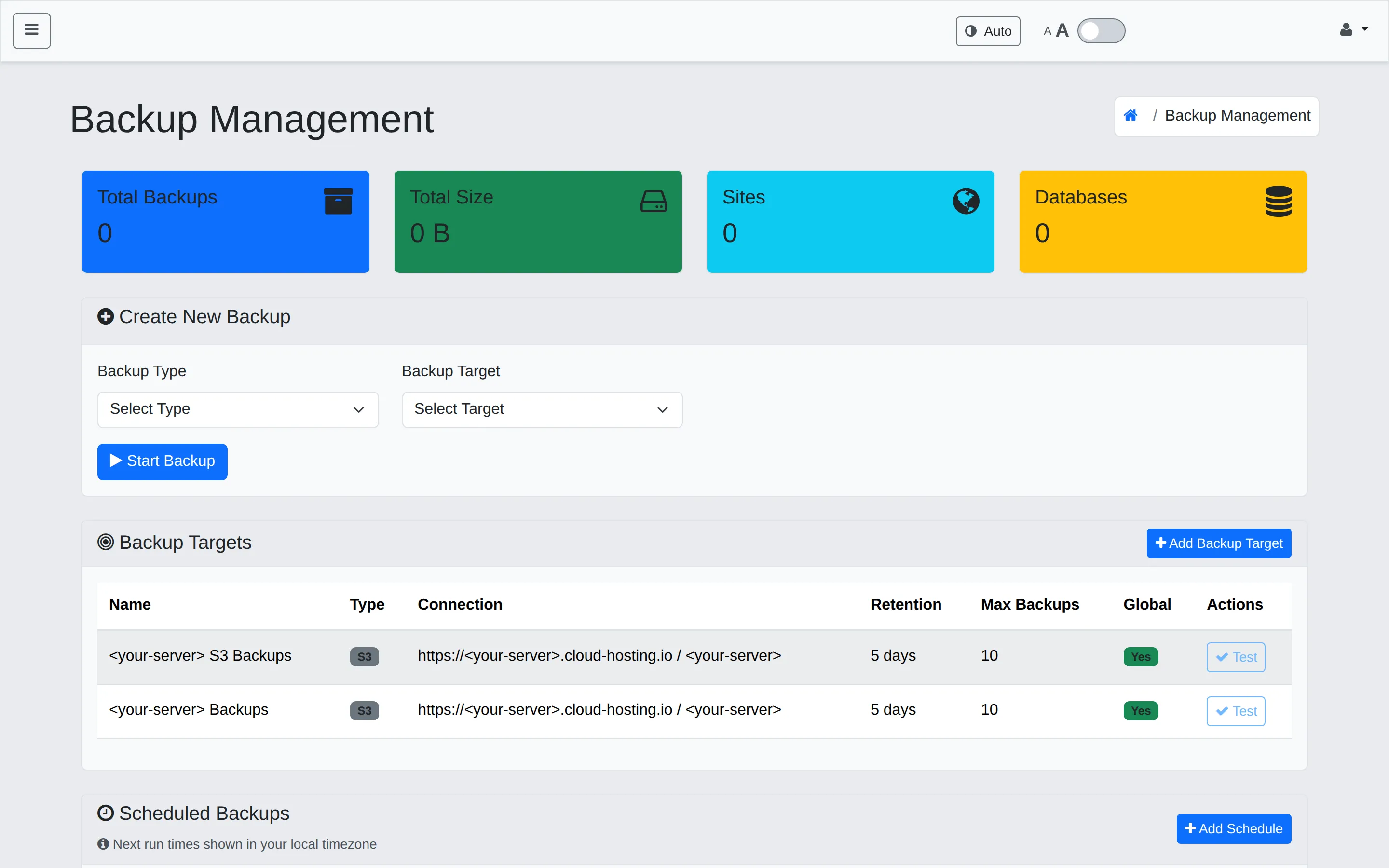Click the Backup Management breadcrumb text
1389x868 pixels.
click(1237, 115)
